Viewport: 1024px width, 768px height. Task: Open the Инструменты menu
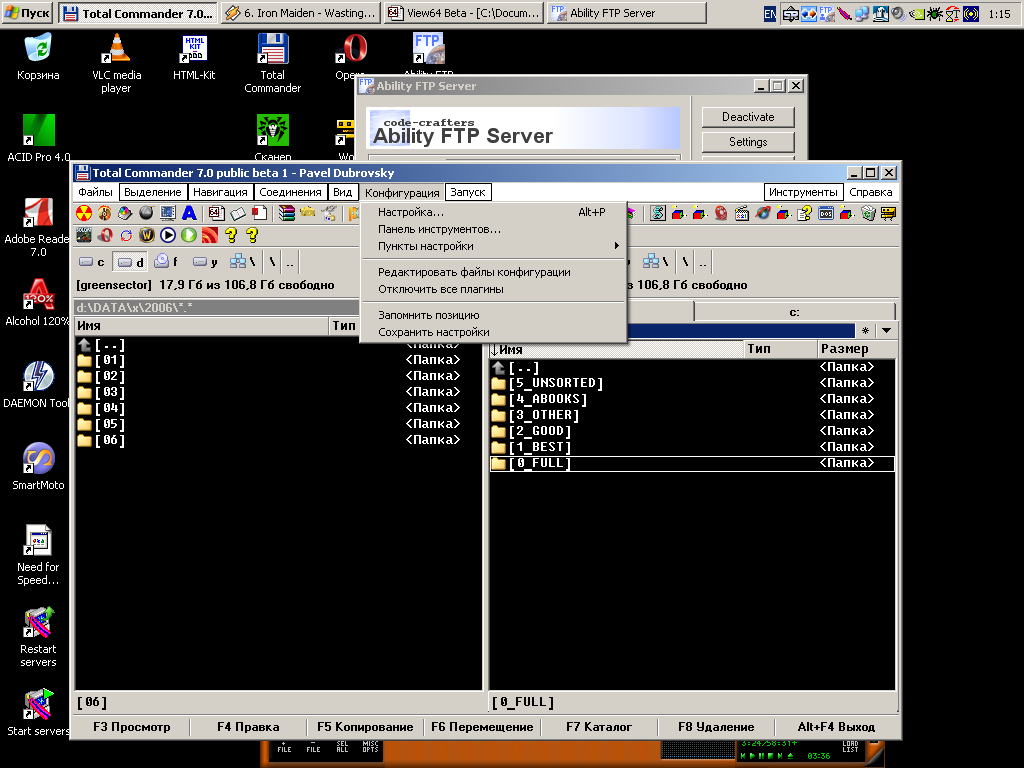pos(803,192)
